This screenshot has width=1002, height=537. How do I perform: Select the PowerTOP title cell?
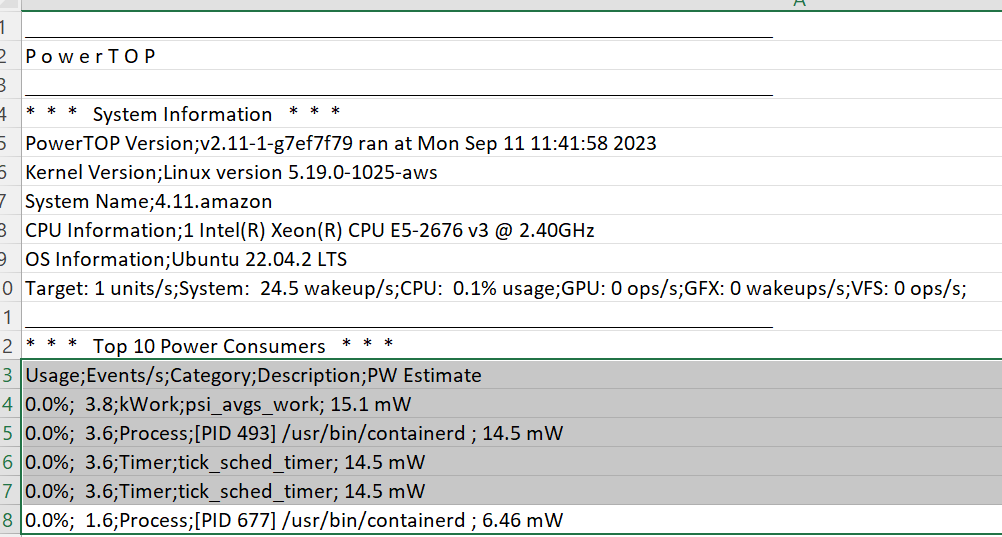[x=91, y=56]
